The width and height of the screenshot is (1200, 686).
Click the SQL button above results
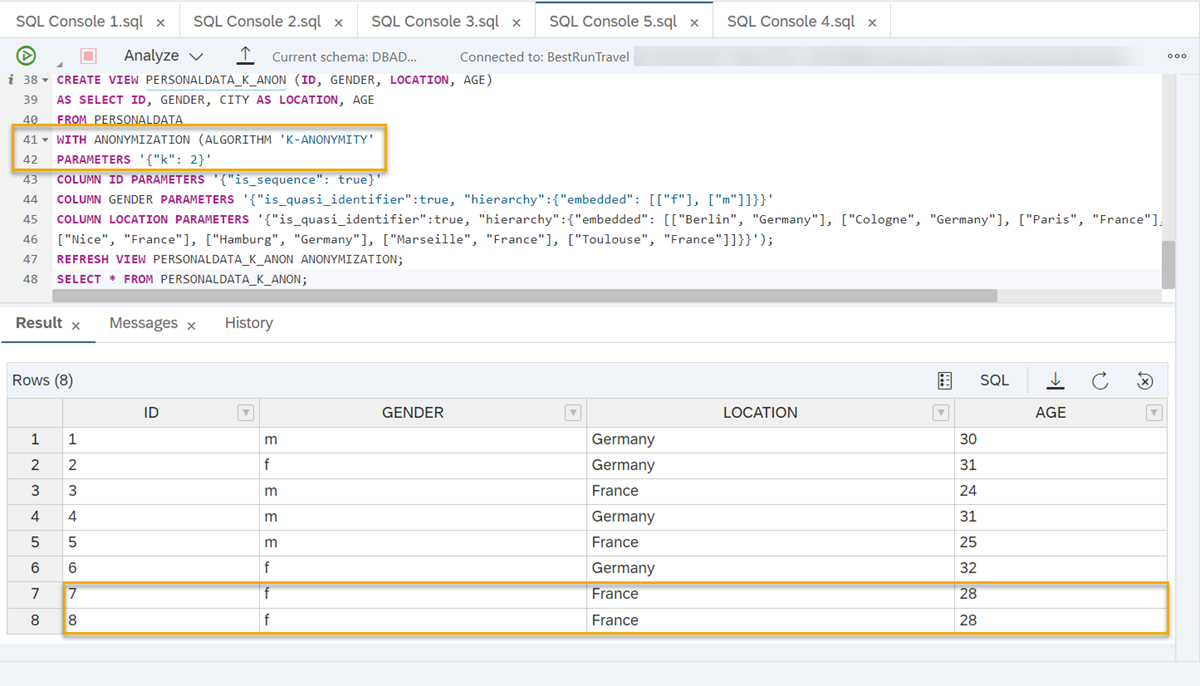(994, 381)
